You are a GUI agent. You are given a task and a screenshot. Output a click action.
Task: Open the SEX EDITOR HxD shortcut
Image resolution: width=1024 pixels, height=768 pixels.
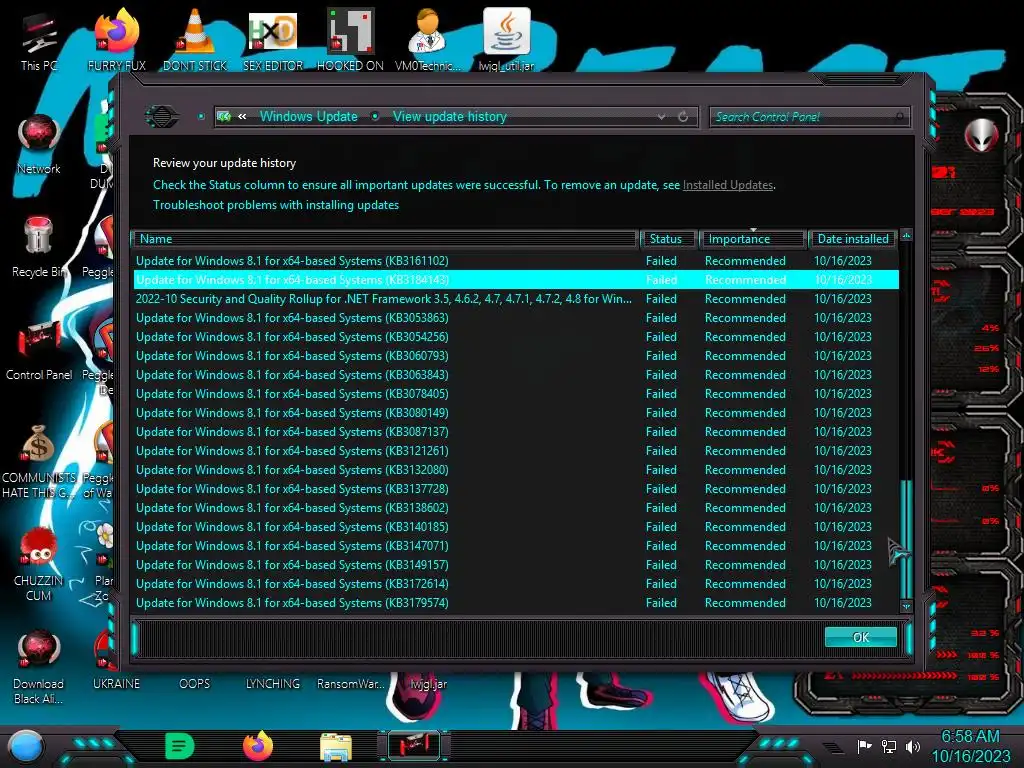tap(273, 42)
